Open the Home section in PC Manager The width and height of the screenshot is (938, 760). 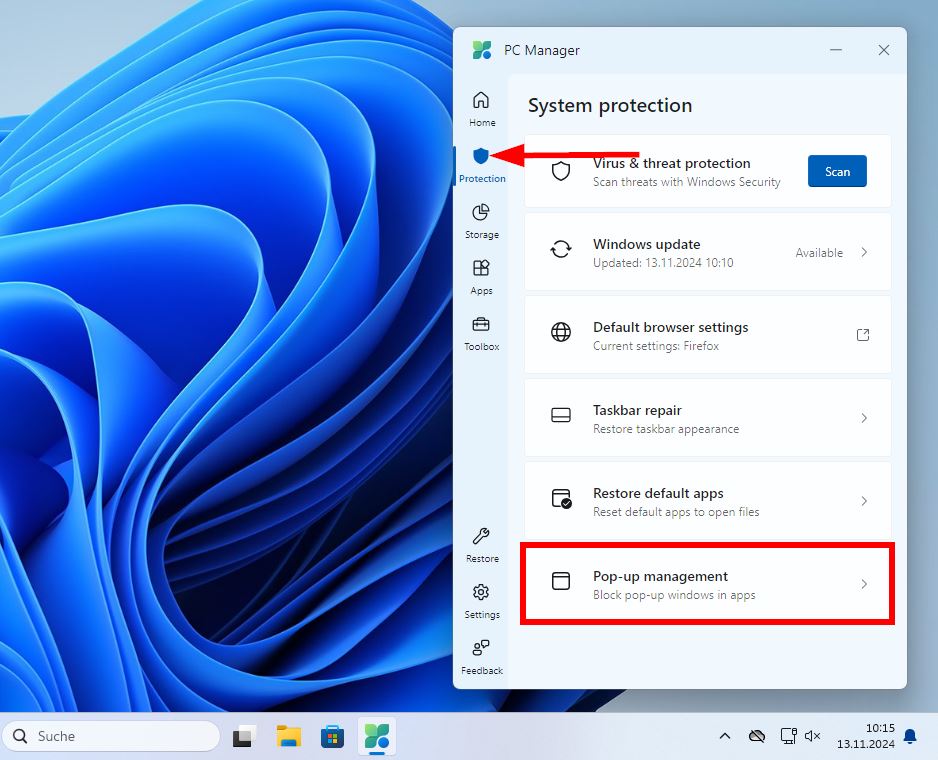[481, 105]
